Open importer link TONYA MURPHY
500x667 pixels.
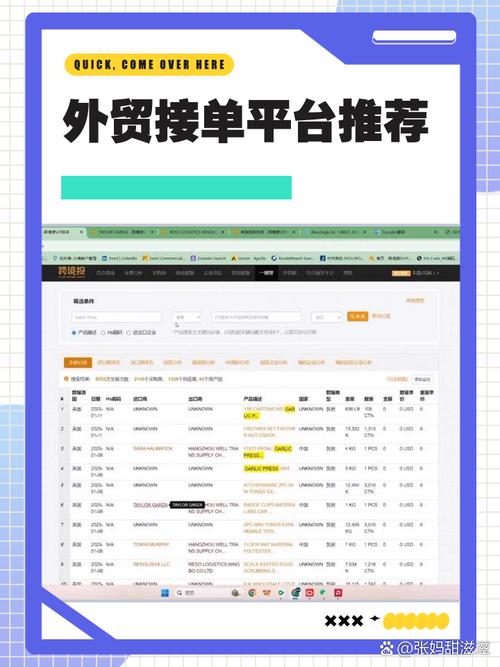[151, 544]
